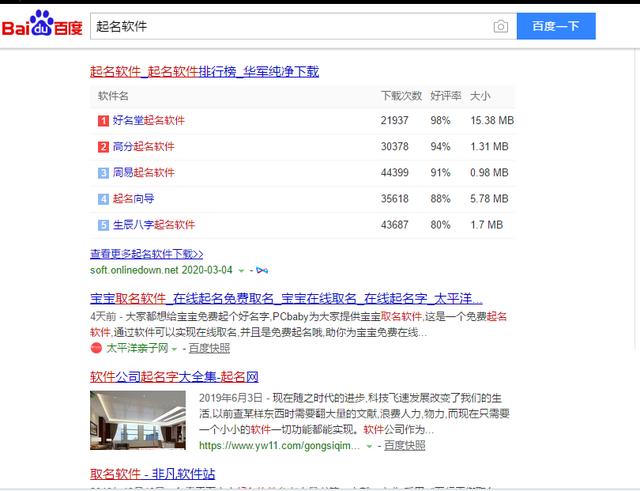Click download count 21937
The height and width of the screenshot is (491, 640).
pyautogui.click(x=395, y=120)
